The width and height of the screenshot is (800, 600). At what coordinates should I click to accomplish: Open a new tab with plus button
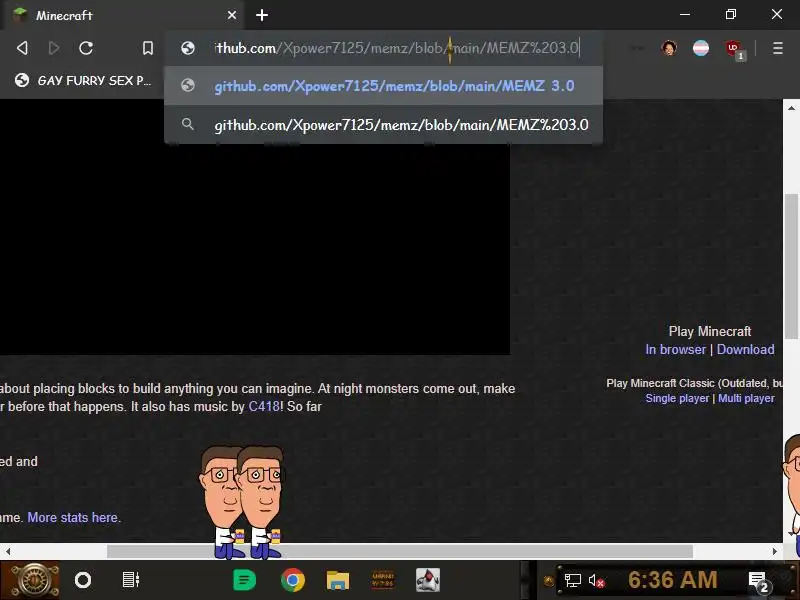pos(262,15)
